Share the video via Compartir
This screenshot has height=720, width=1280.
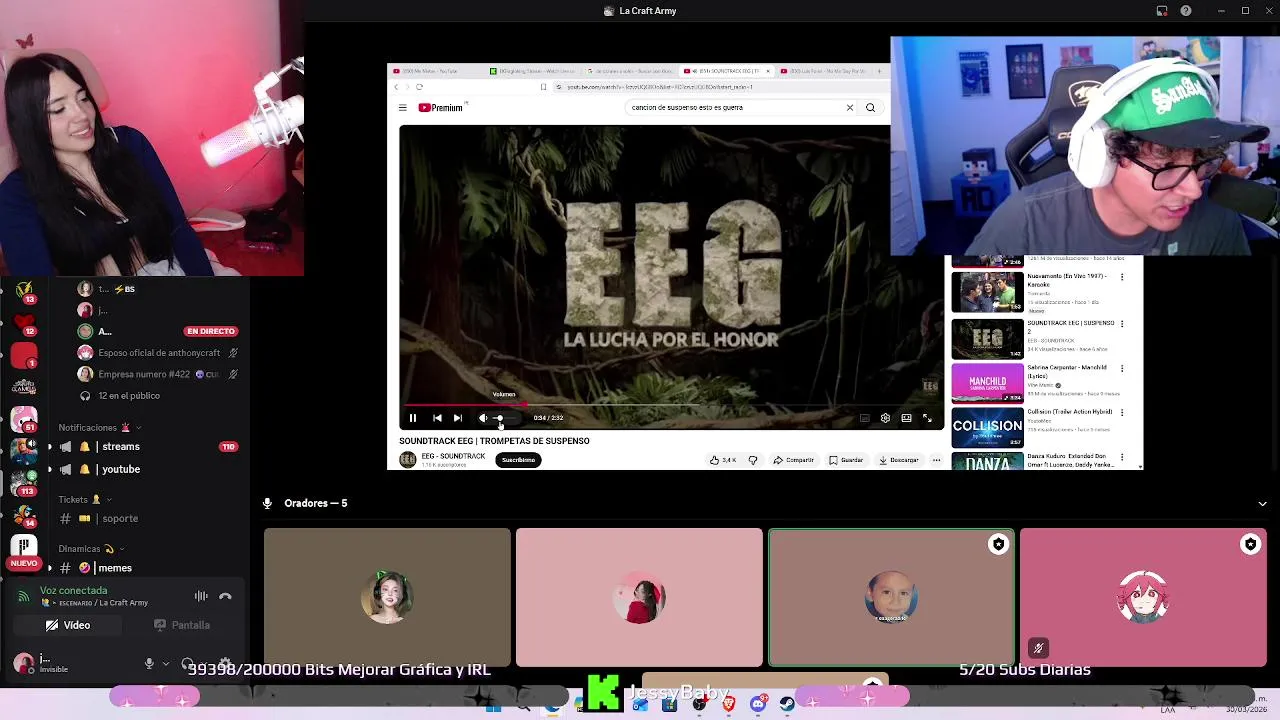[794, 460]
